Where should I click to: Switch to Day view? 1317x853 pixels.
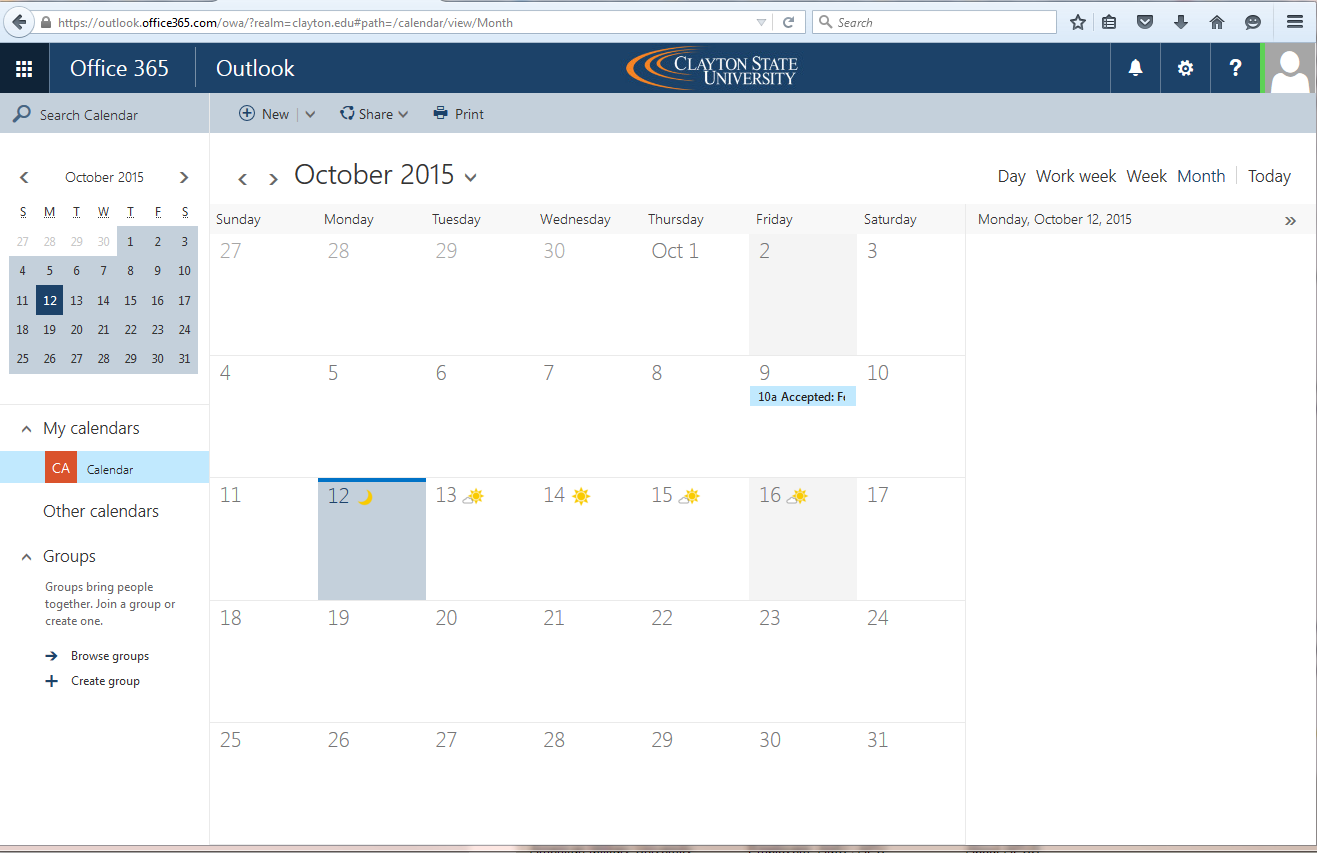pos(1011,176)
